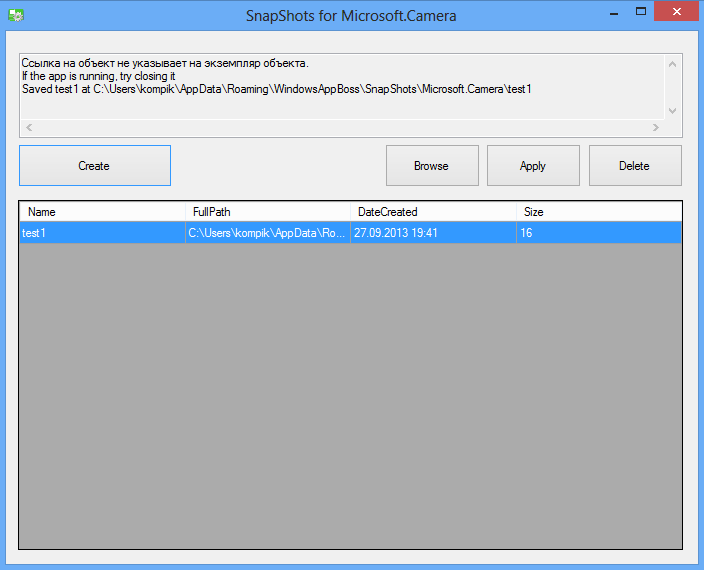
Task: Click the log scroll right arrow
Action: 656,127
